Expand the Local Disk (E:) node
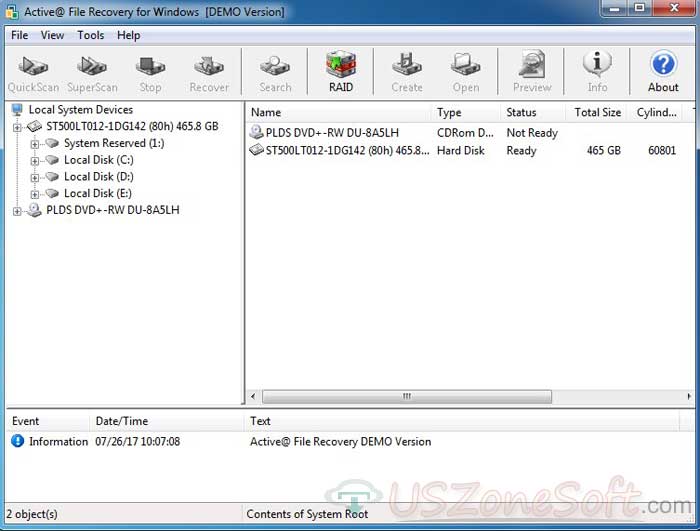 pos(34,194)
